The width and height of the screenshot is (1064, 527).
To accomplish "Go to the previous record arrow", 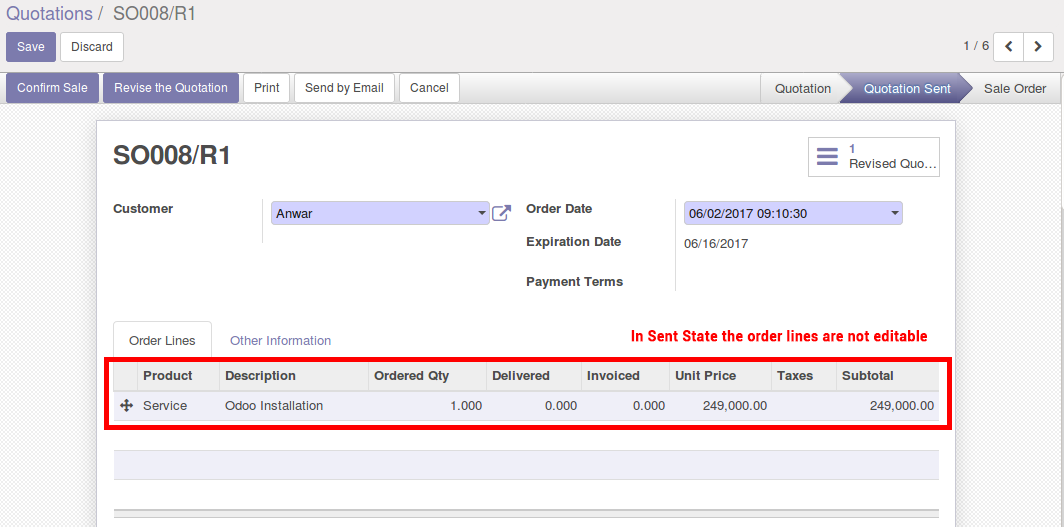I will (1008, 47).
